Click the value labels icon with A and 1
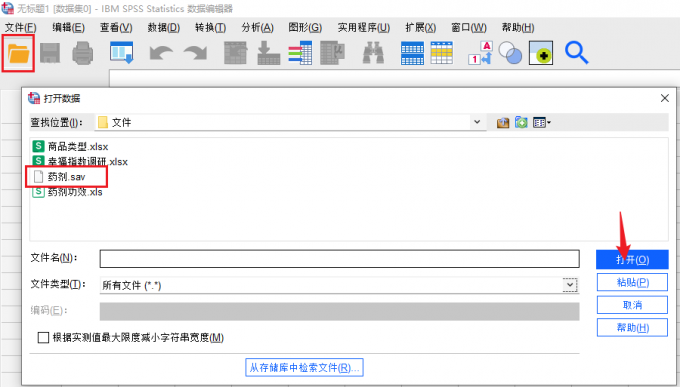Screen dimensions: 680x387 481,53
